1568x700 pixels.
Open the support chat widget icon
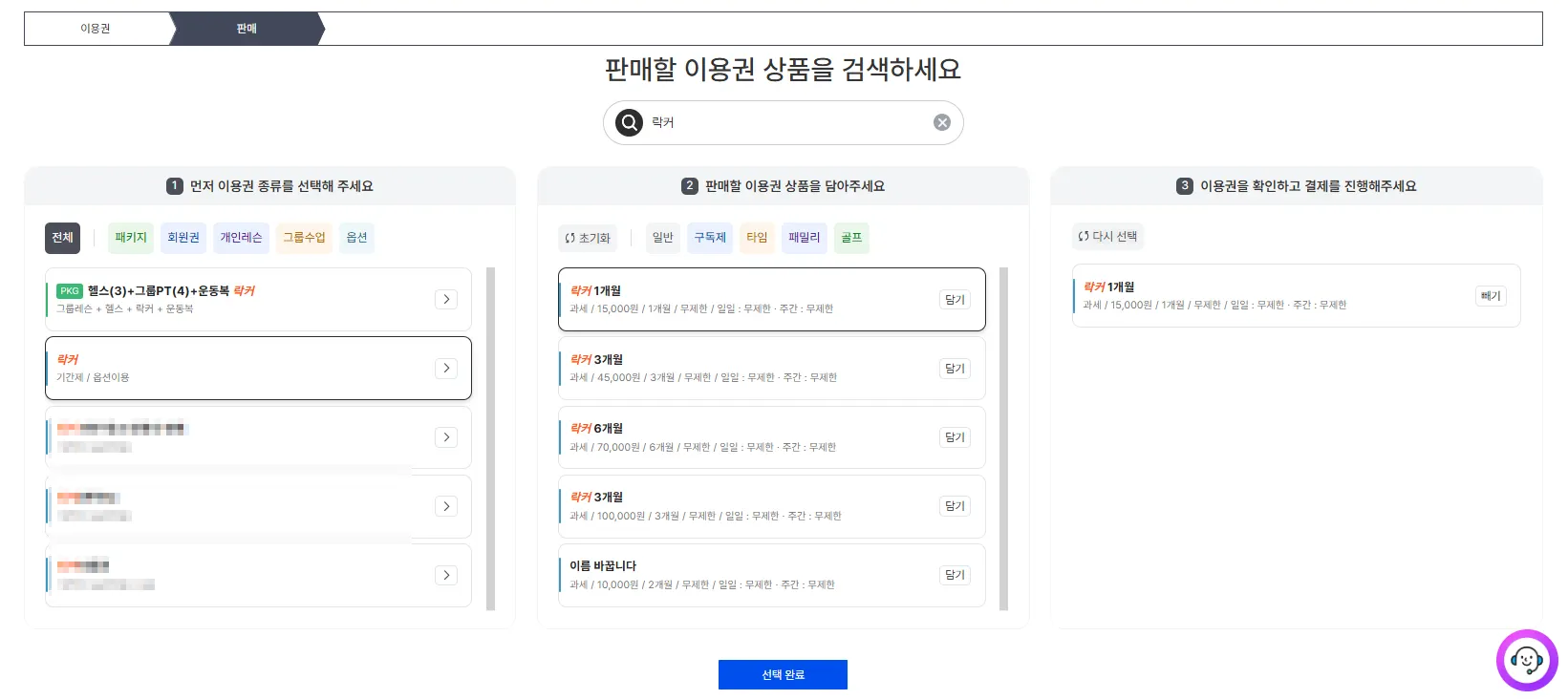[x=1526, y=660]
